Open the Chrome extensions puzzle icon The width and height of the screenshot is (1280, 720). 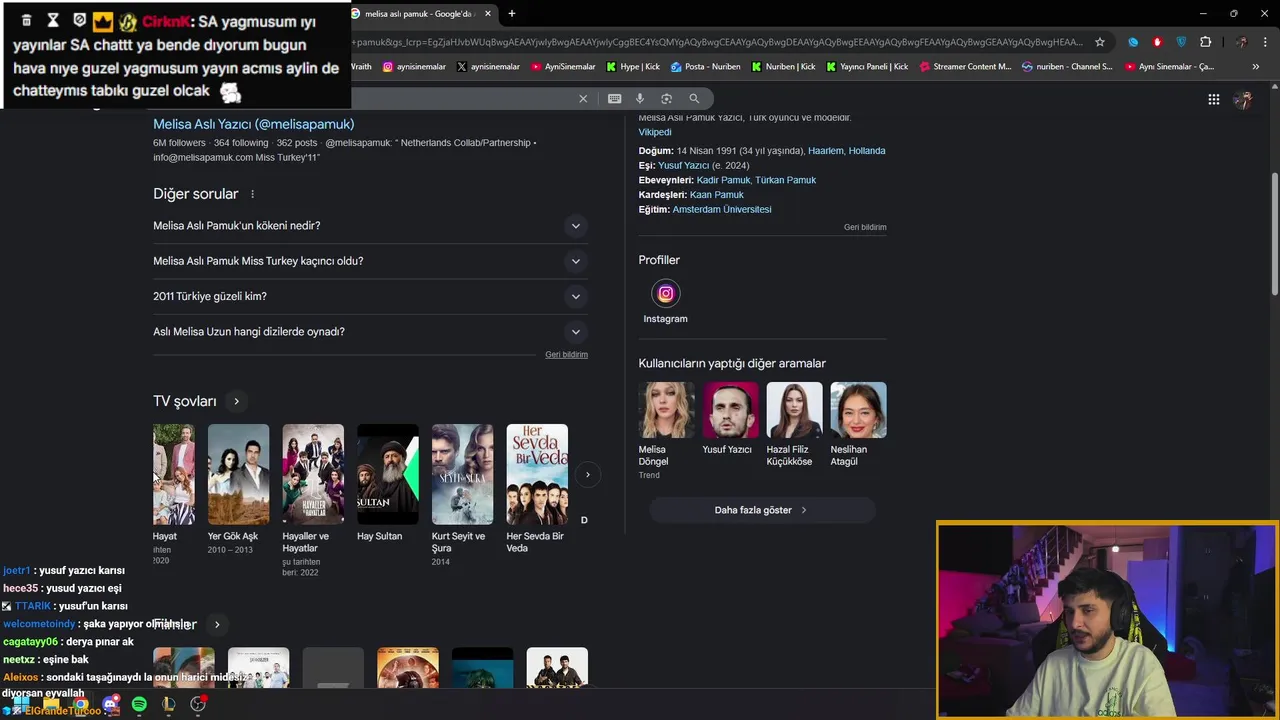pos(1205,42)
